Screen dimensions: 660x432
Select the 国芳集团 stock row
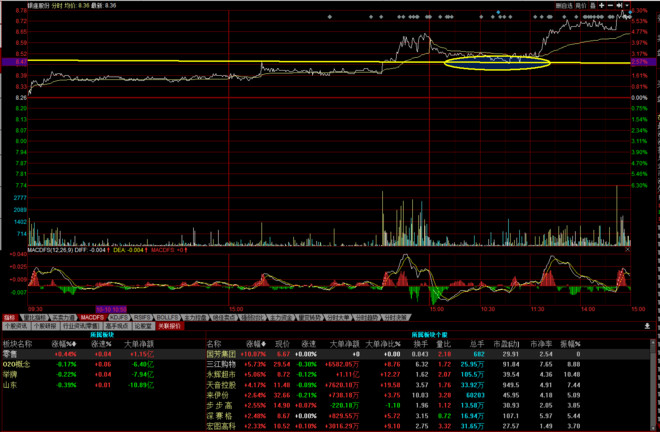(428, 354)
